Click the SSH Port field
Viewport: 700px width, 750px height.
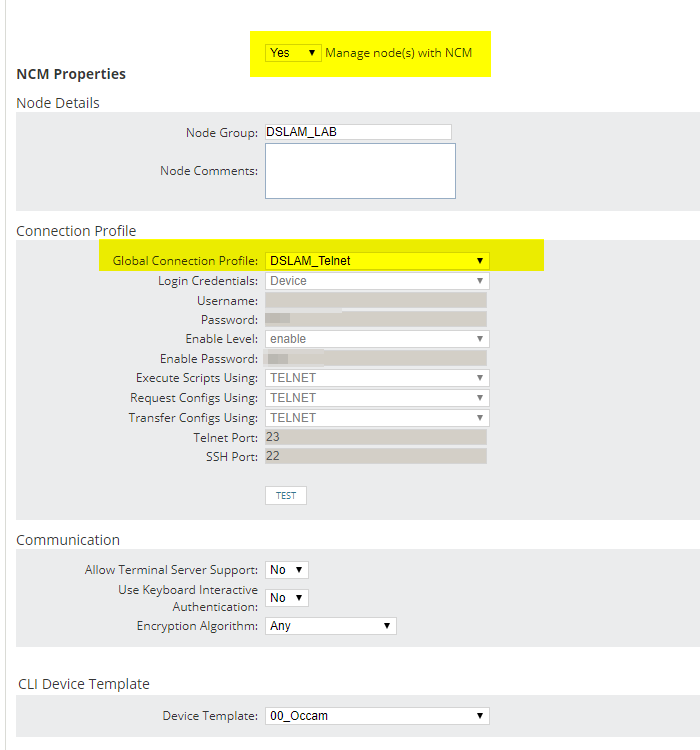click(x=376, y=456)
